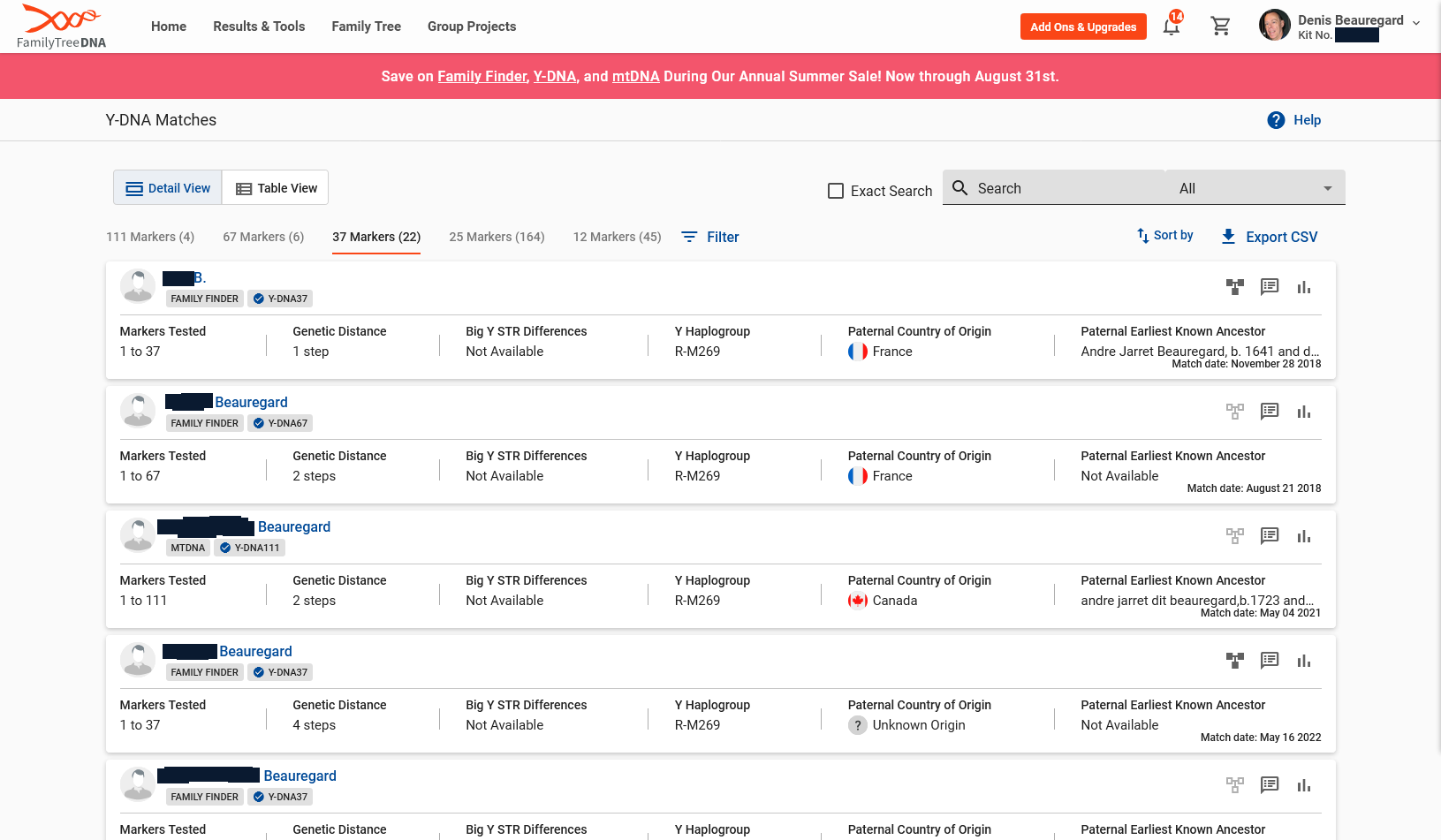1441x840 pixels.
Task: Open the notifications bell icon
Action: point(1172,26)
